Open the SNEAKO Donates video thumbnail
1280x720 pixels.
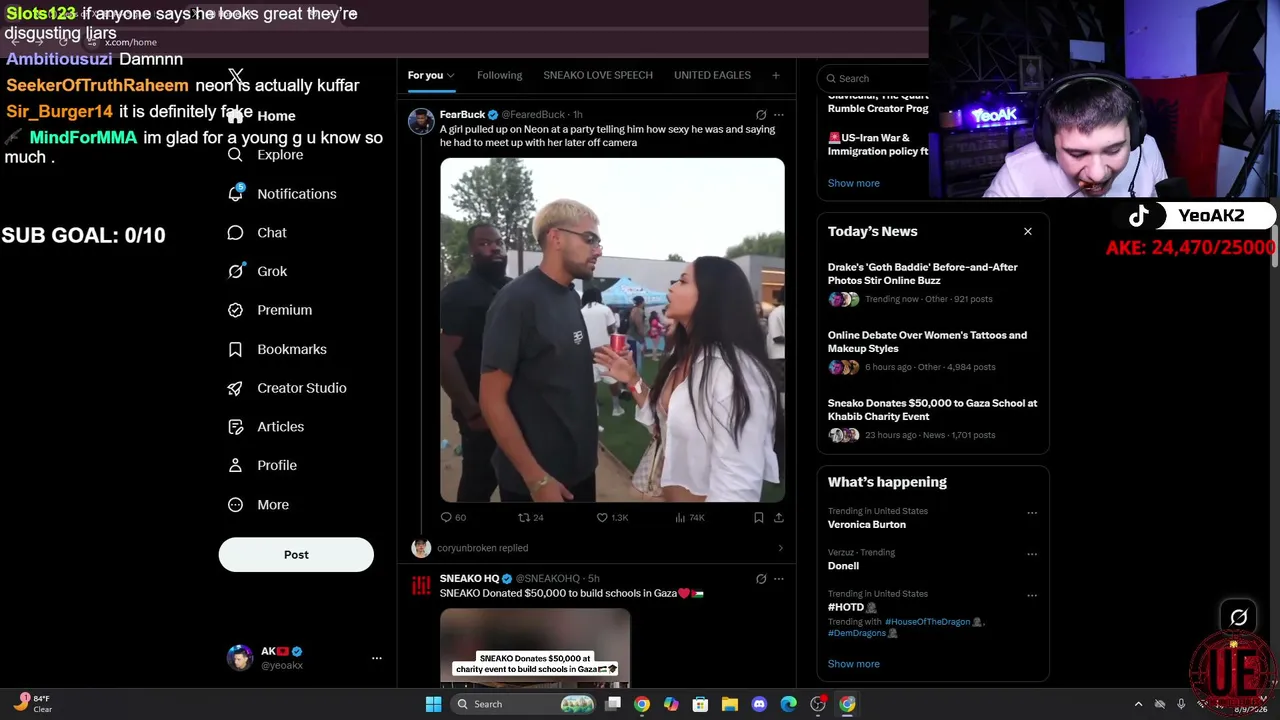[x=535, y=649]
